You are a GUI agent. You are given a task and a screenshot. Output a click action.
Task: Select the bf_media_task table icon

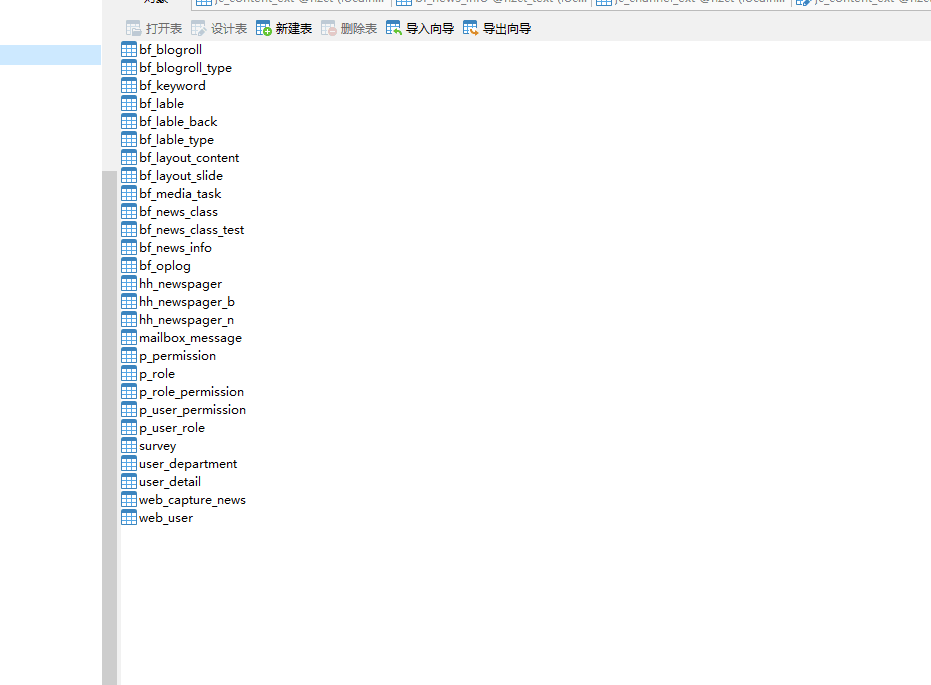(129, 194)
